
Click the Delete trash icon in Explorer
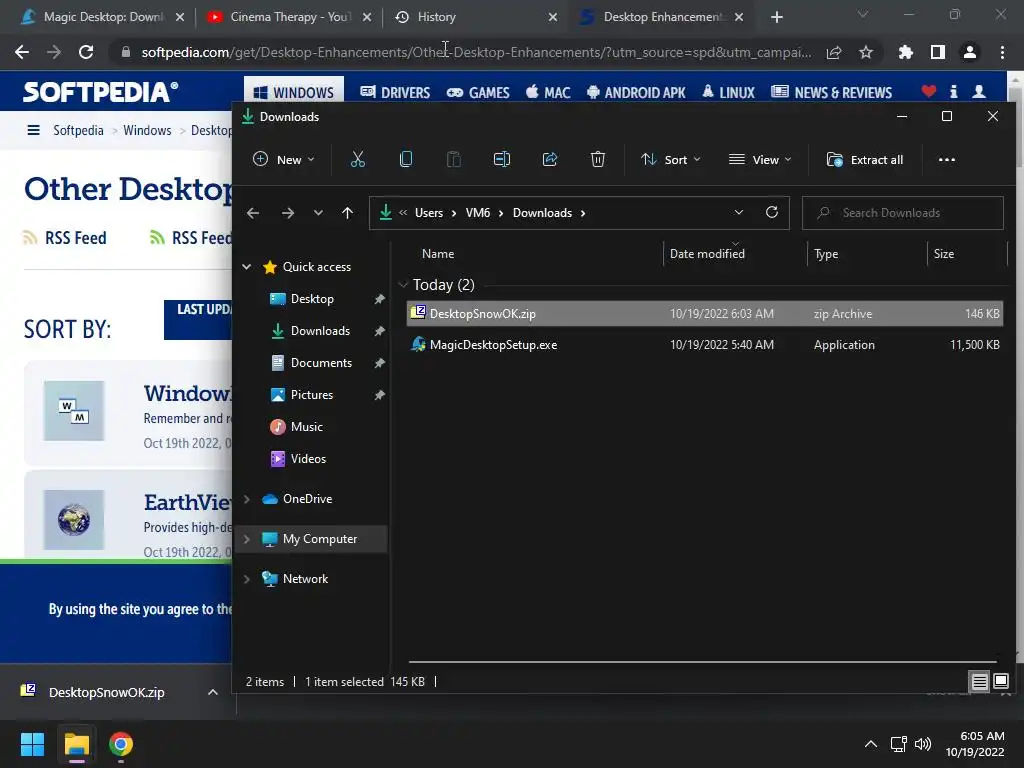click(x=598, y=159)
